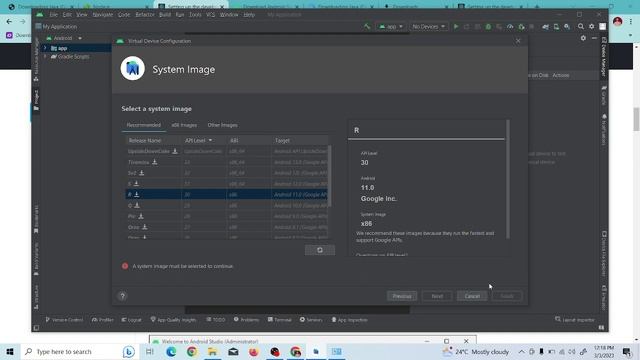Click the Previous button

click(402, 296)
